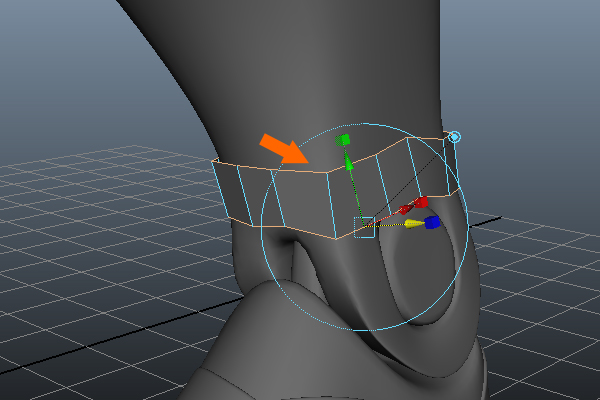Viewport: 600px width, 400px height.
Task: Click the red X-axis arrow cone
Action: (x=406, y=209)
